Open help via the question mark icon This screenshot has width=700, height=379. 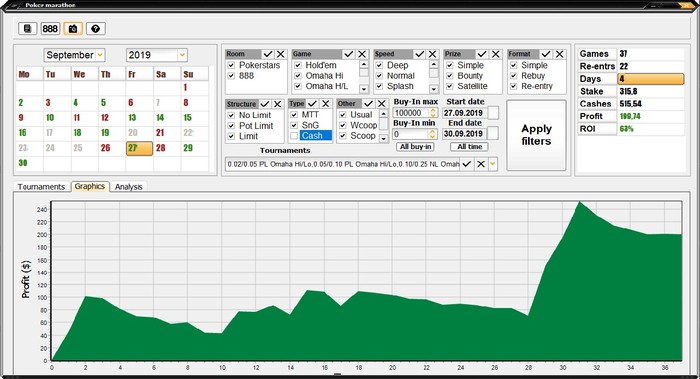(x=96, y=29)
